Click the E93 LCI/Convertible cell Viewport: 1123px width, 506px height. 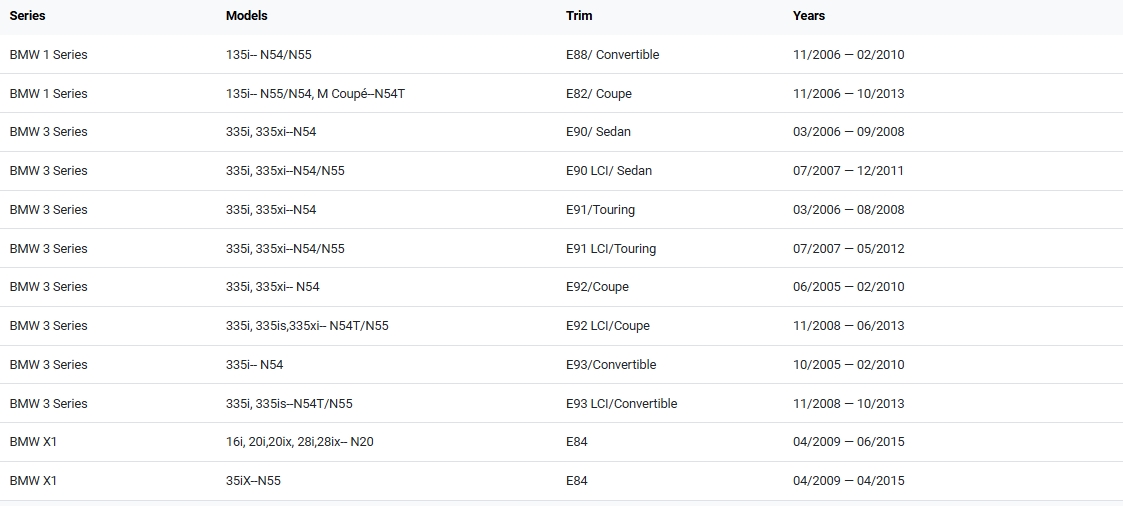click(x=621, y=404)
